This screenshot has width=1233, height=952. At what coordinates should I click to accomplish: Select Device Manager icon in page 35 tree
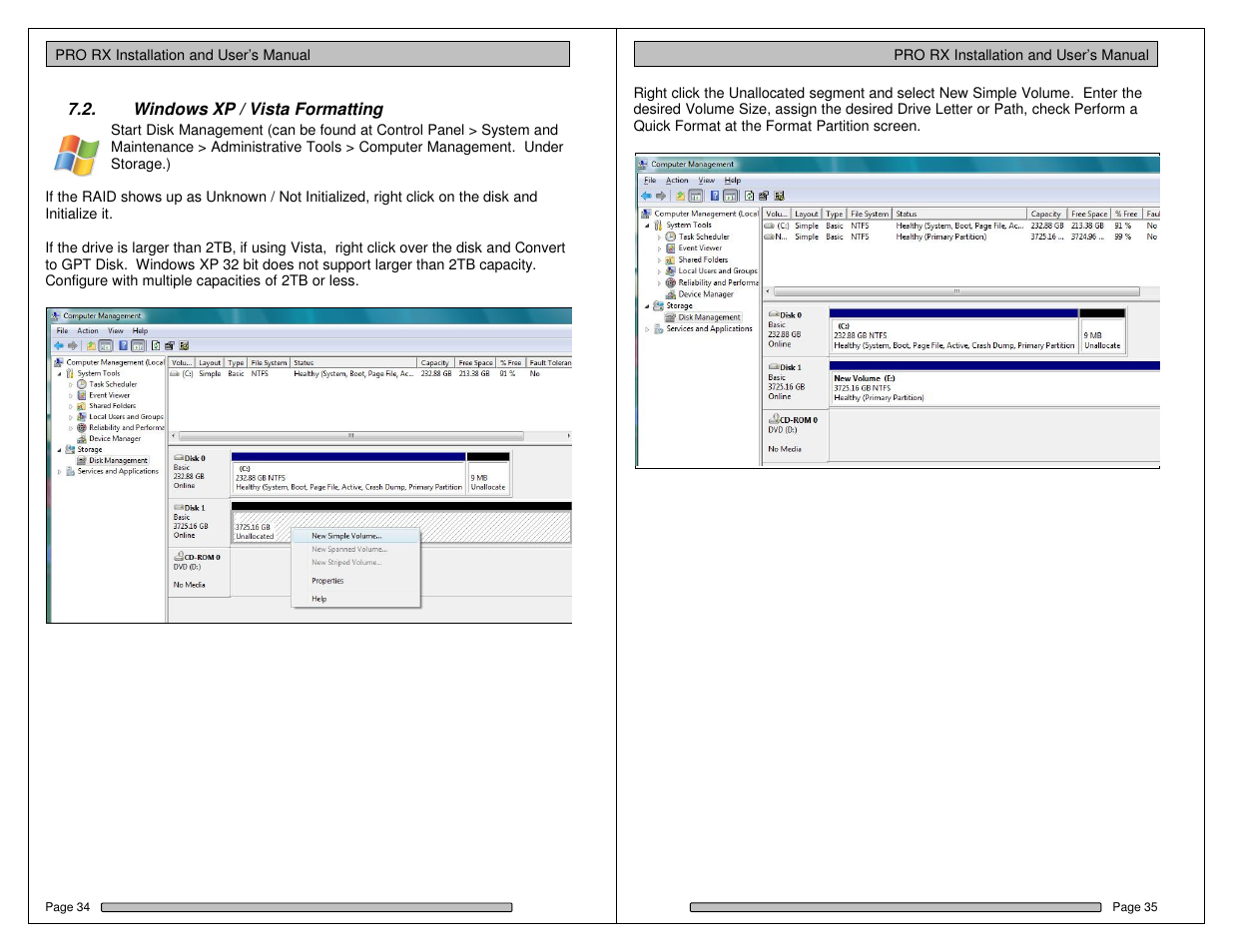[671, 294]
